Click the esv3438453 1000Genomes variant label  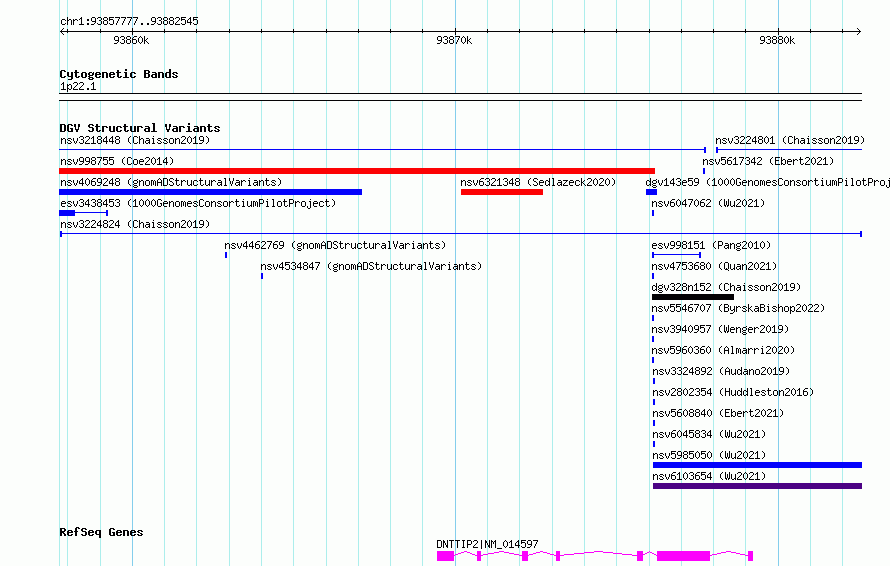click(x=198, y=203)
